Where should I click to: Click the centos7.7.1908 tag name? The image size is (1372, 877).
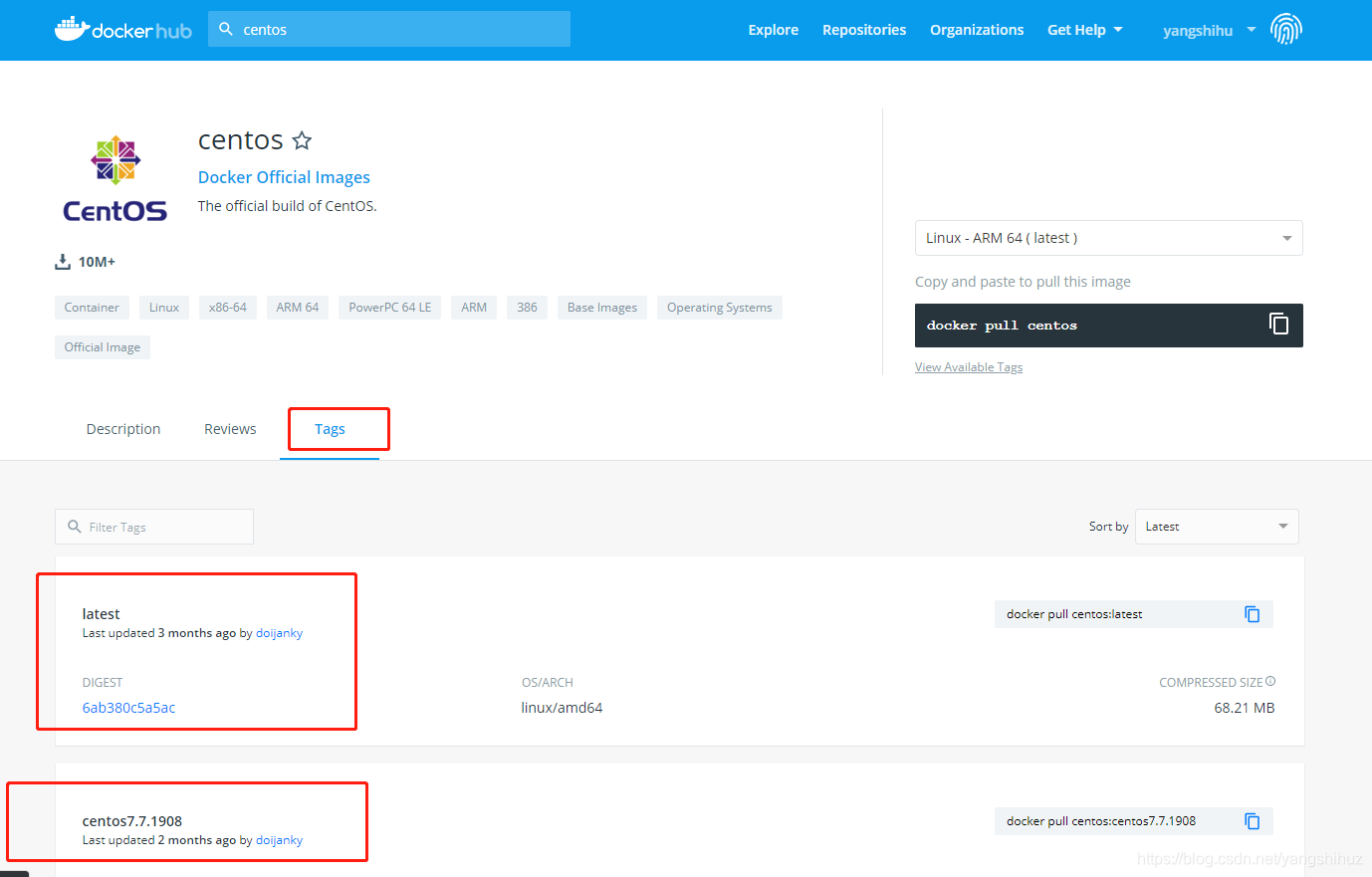(x=132, y=821)
